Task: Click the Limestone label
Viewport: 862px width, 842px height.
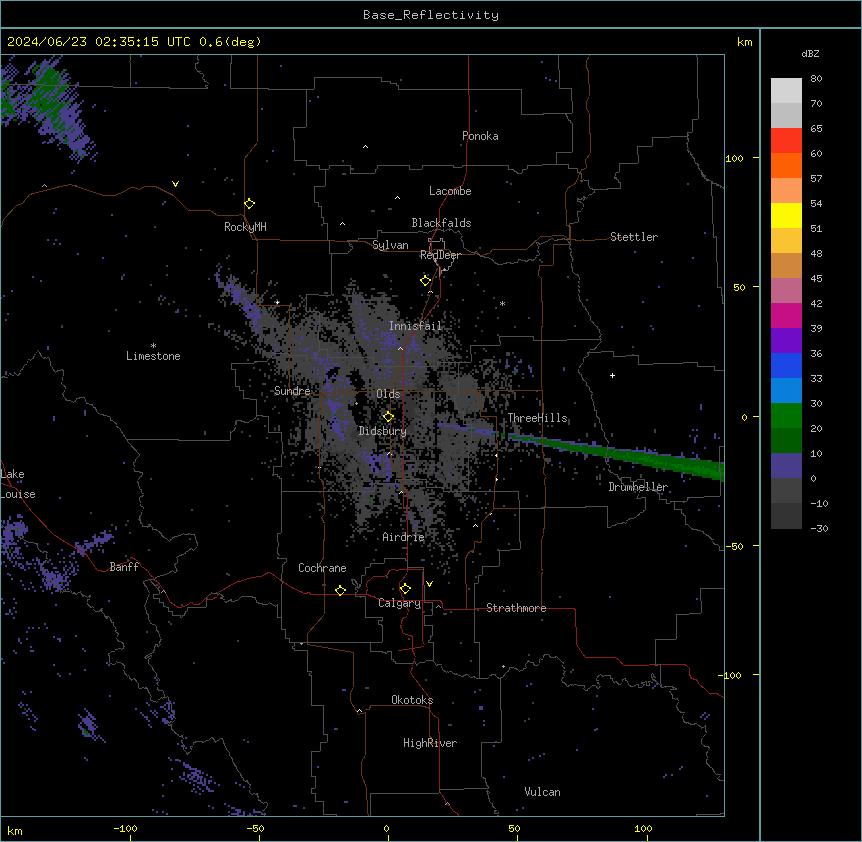Action: pos(153,356)
